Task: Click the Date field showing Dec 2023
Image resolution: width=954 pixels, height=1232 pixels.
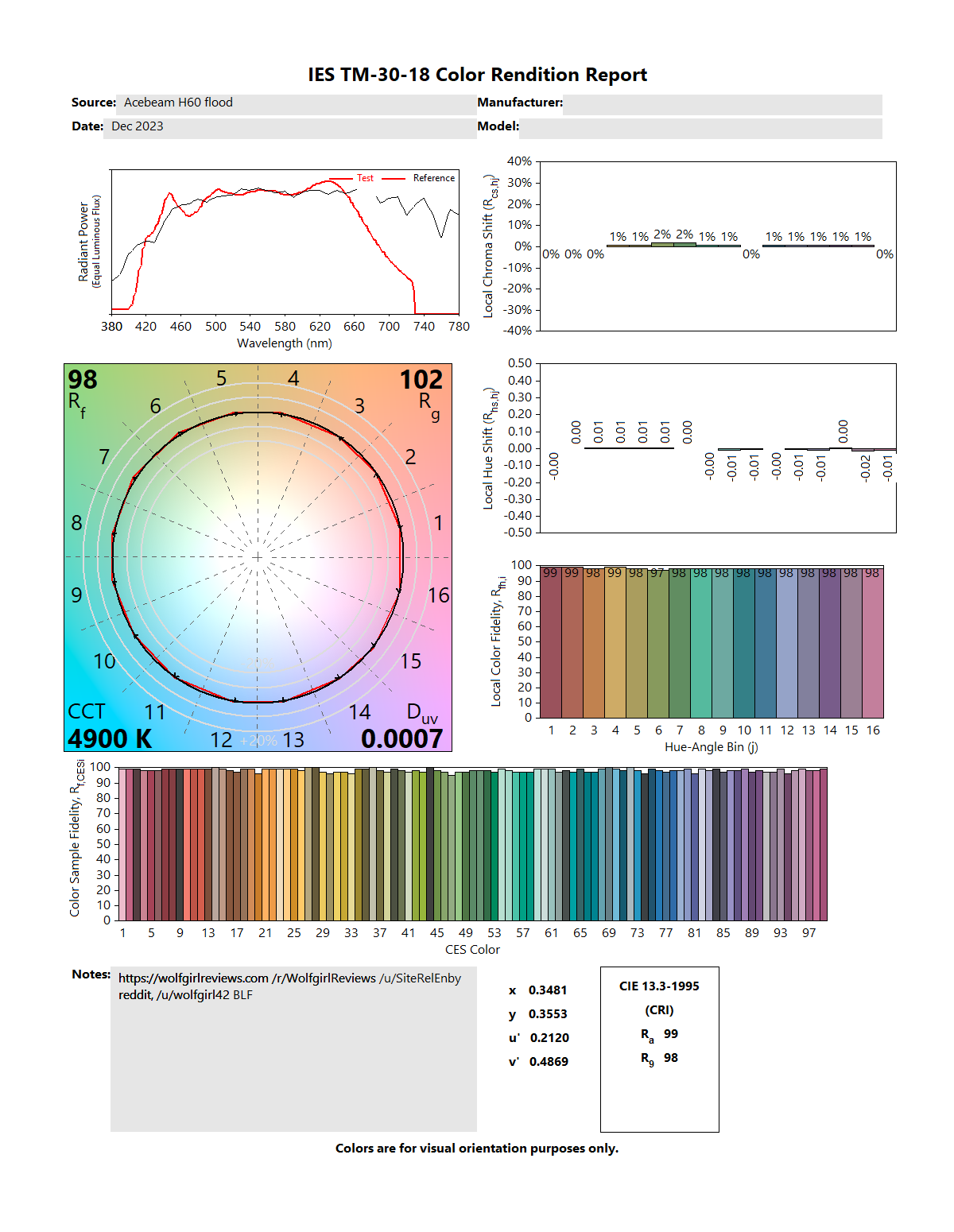Action: tap(289, 126)
